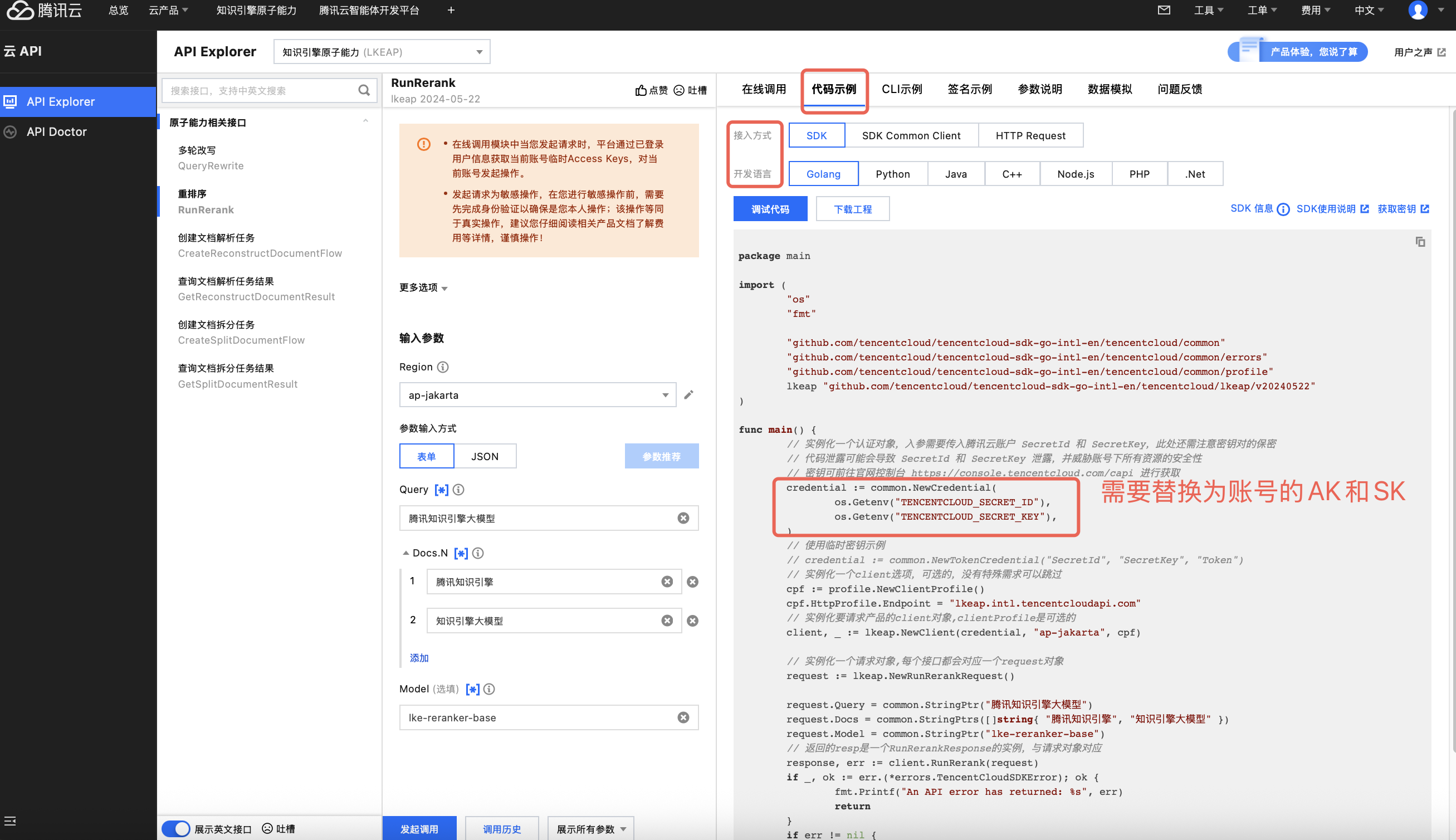The height and width of the screenshot is (840, 1456).
Task: Open the 知识引擎原子能力 (LKEAP) product dropdown
Action: (x=382, y=52)
